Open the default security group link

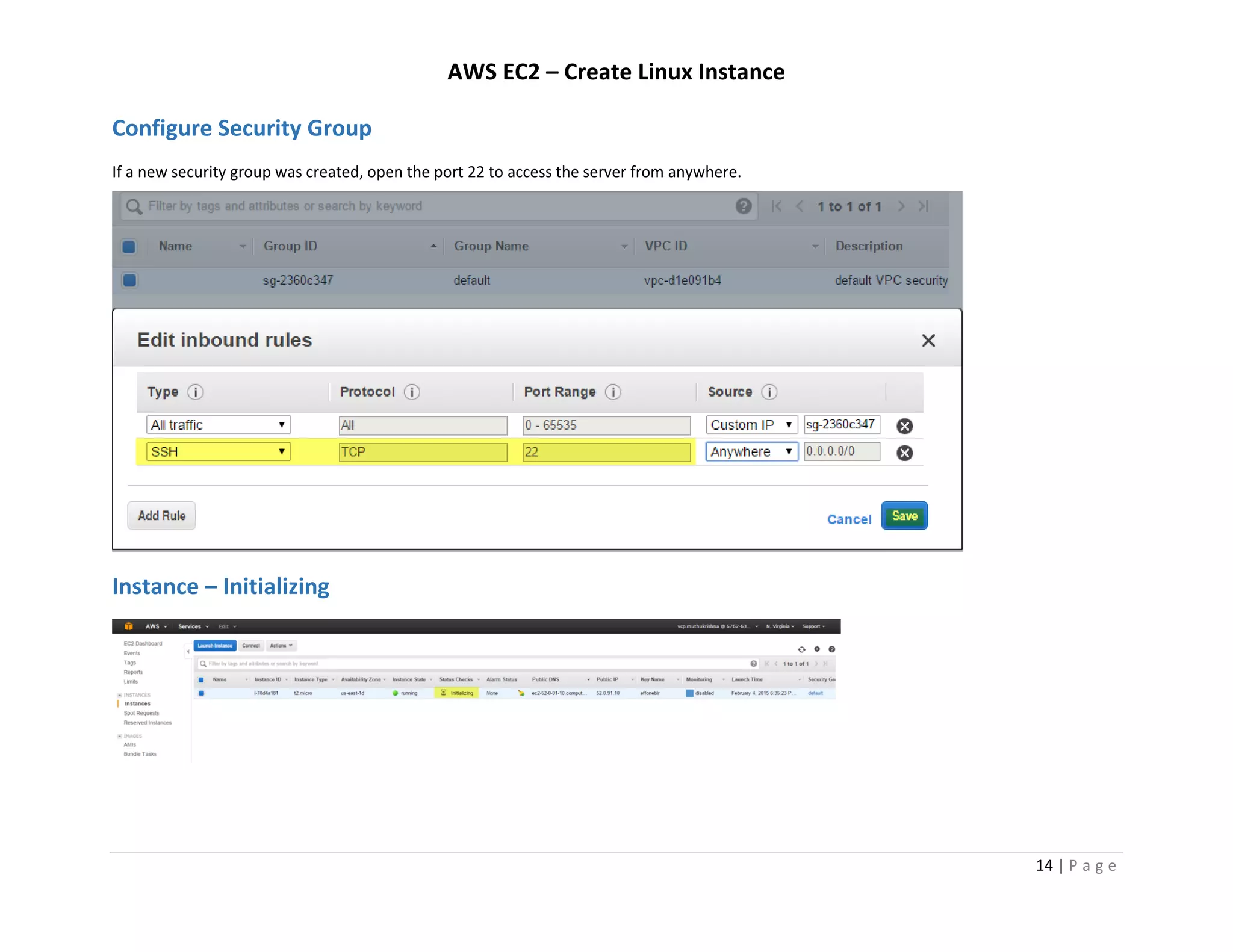[x=815, y=693]
